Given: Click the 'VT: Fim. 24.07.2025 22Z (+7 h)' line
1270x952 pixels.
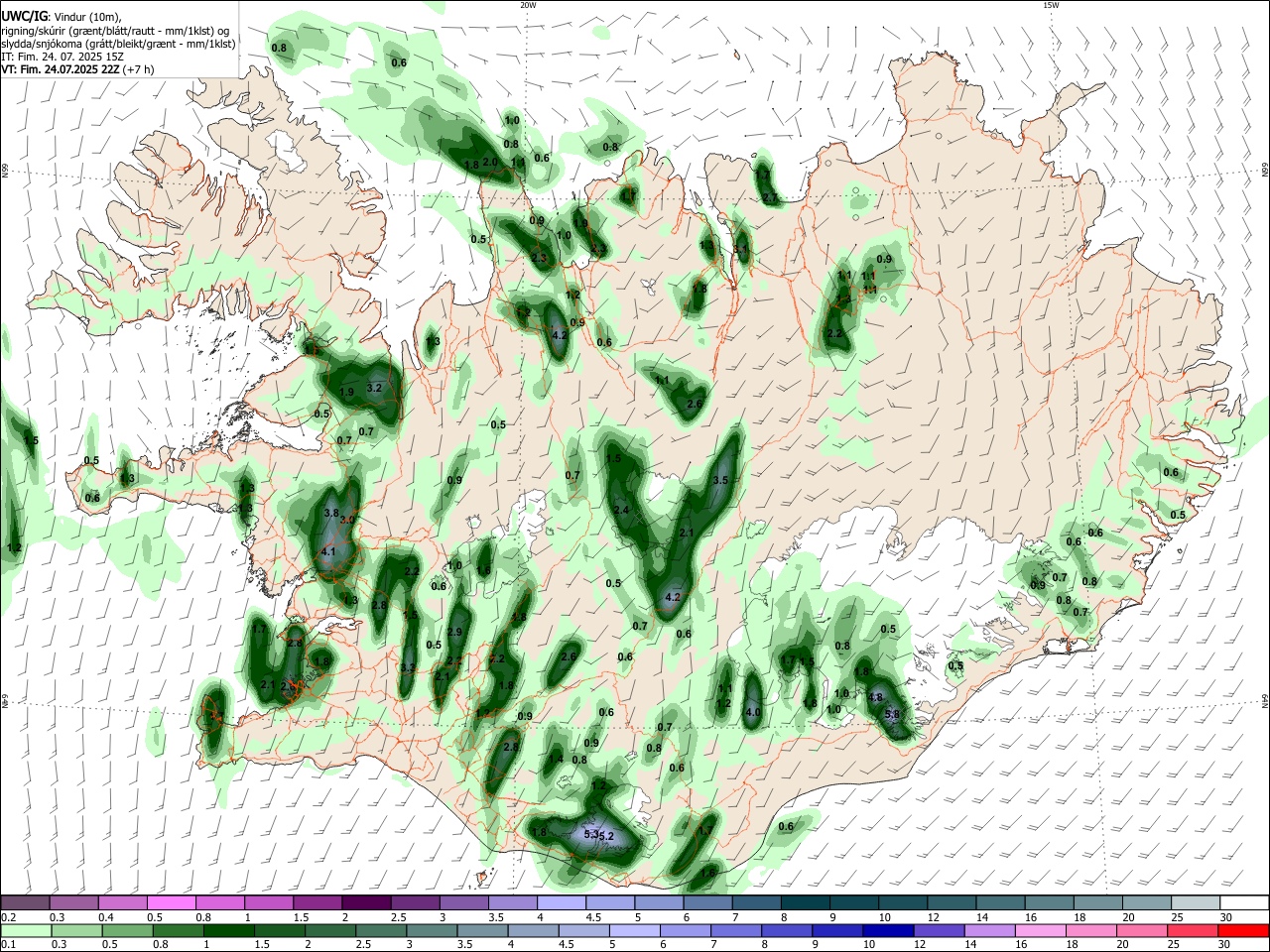Looking at the screenshot, I should click(77, 69).
